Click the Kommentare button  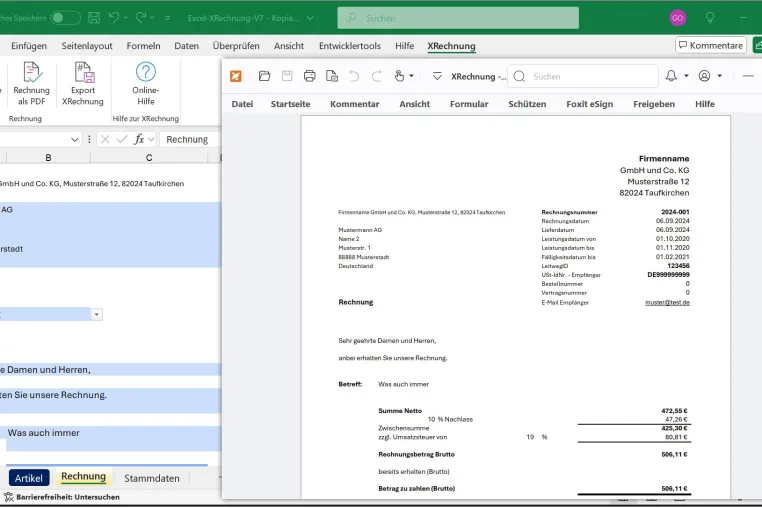click(711, 45)
